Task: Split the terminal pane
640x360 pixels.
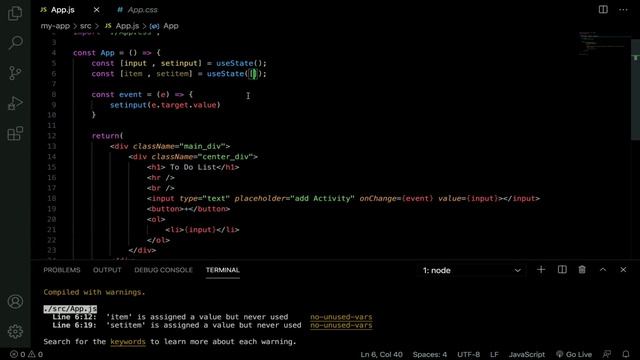Action: click(x=562, y=270)
